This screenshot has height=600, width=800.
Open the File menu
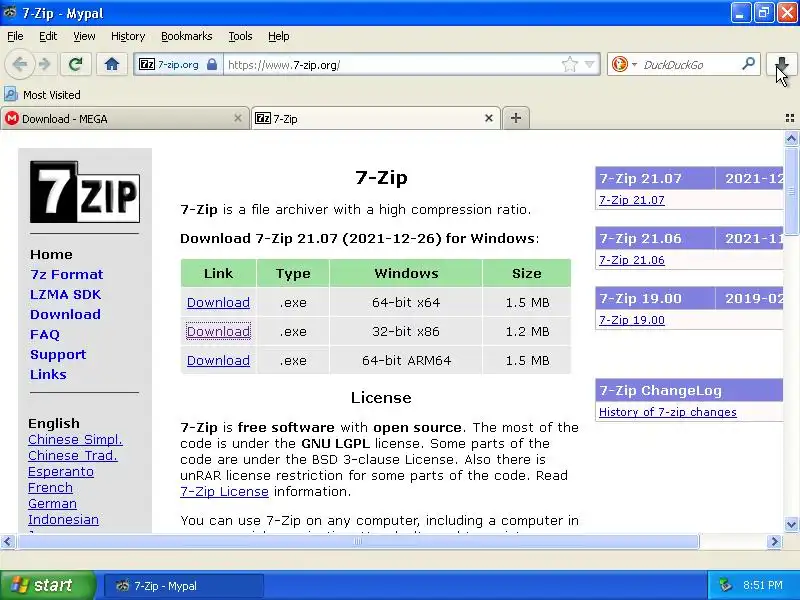point(15,36)
